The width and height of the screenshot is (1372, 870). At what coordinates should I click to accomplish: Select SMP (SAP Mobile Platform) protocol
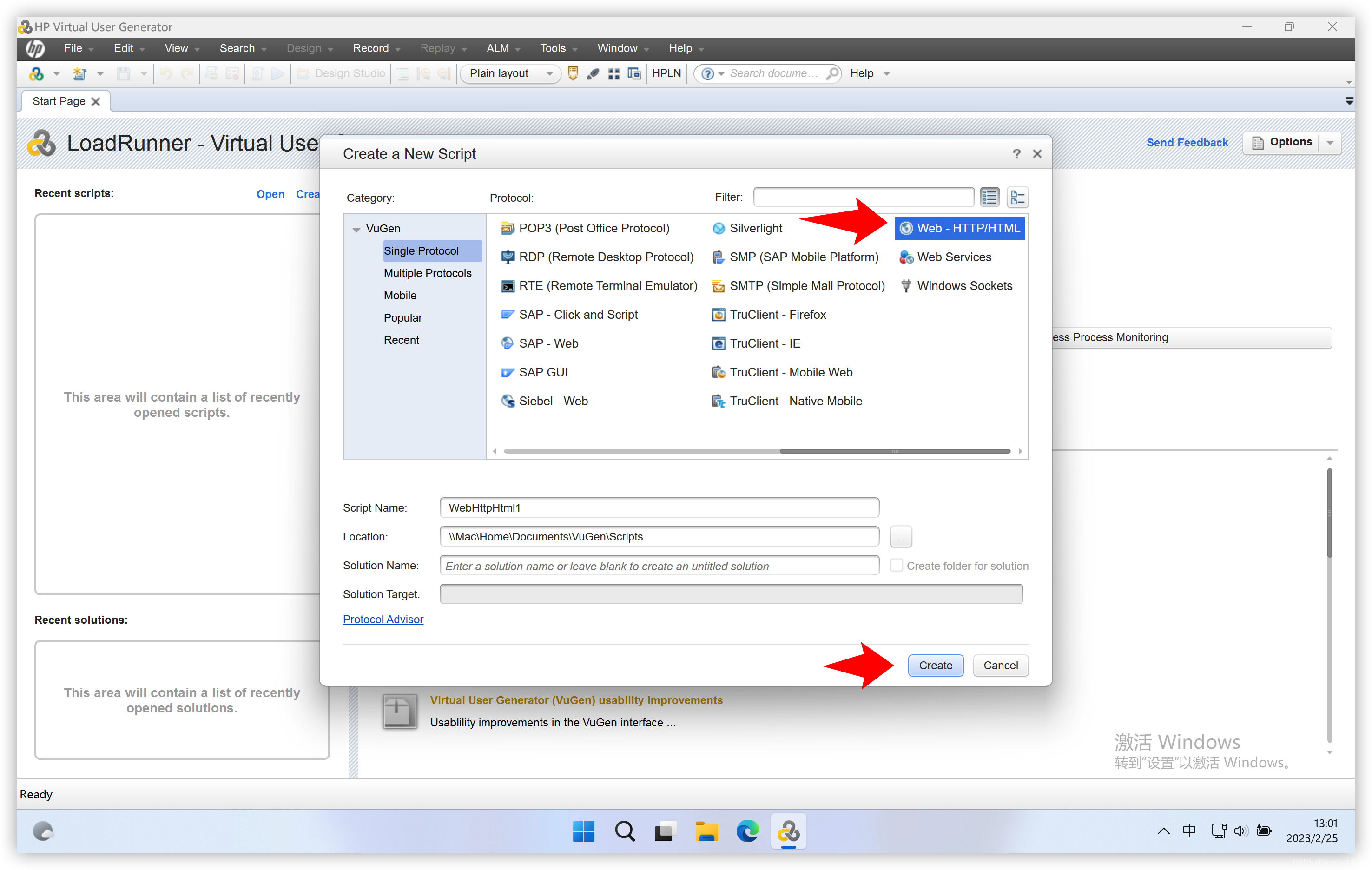pyautogui.click(x=795, y=257)
